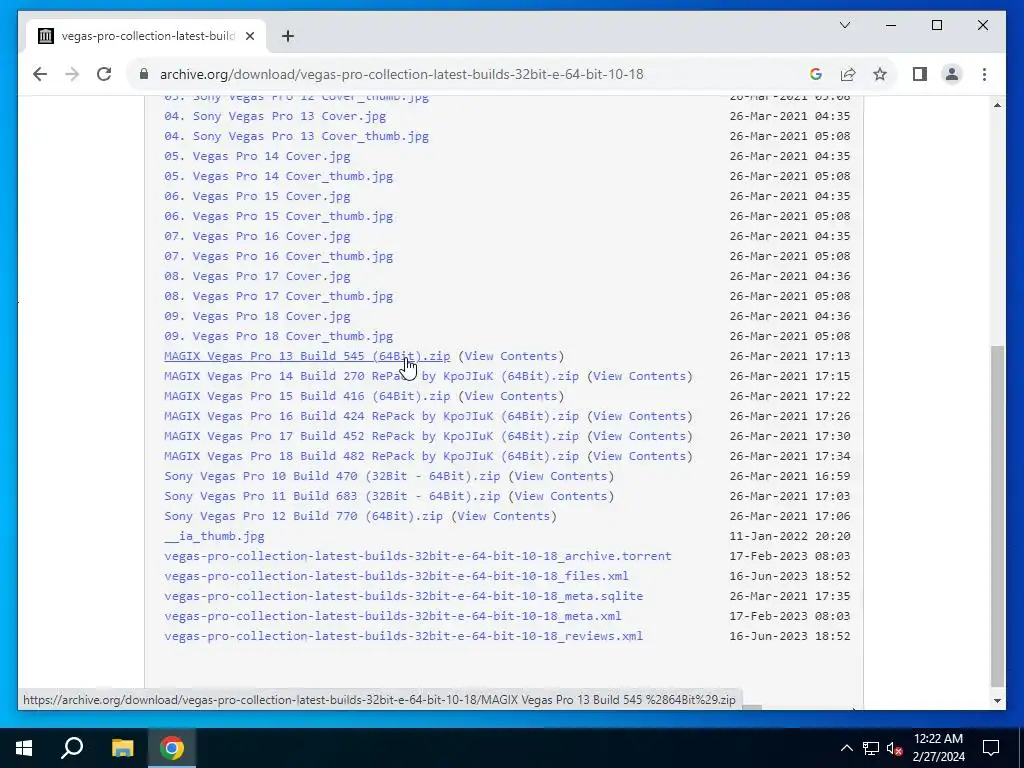The width and height of the screenshot is (1024, 768).
Task: Open a new browser tab
Action: point(287,36)
